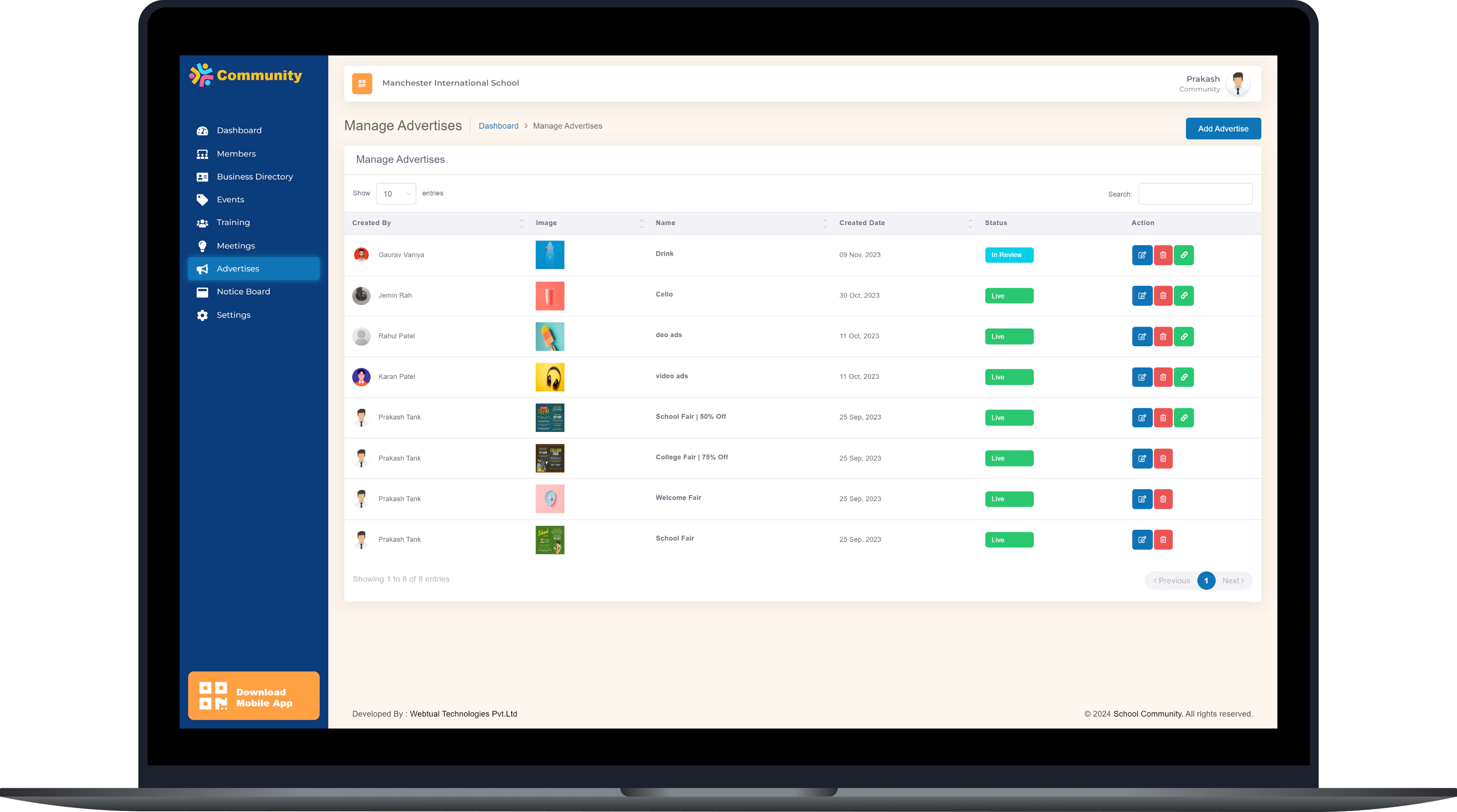Select page 1 in pagination
1457x812 pixels.
point(1206,581)
